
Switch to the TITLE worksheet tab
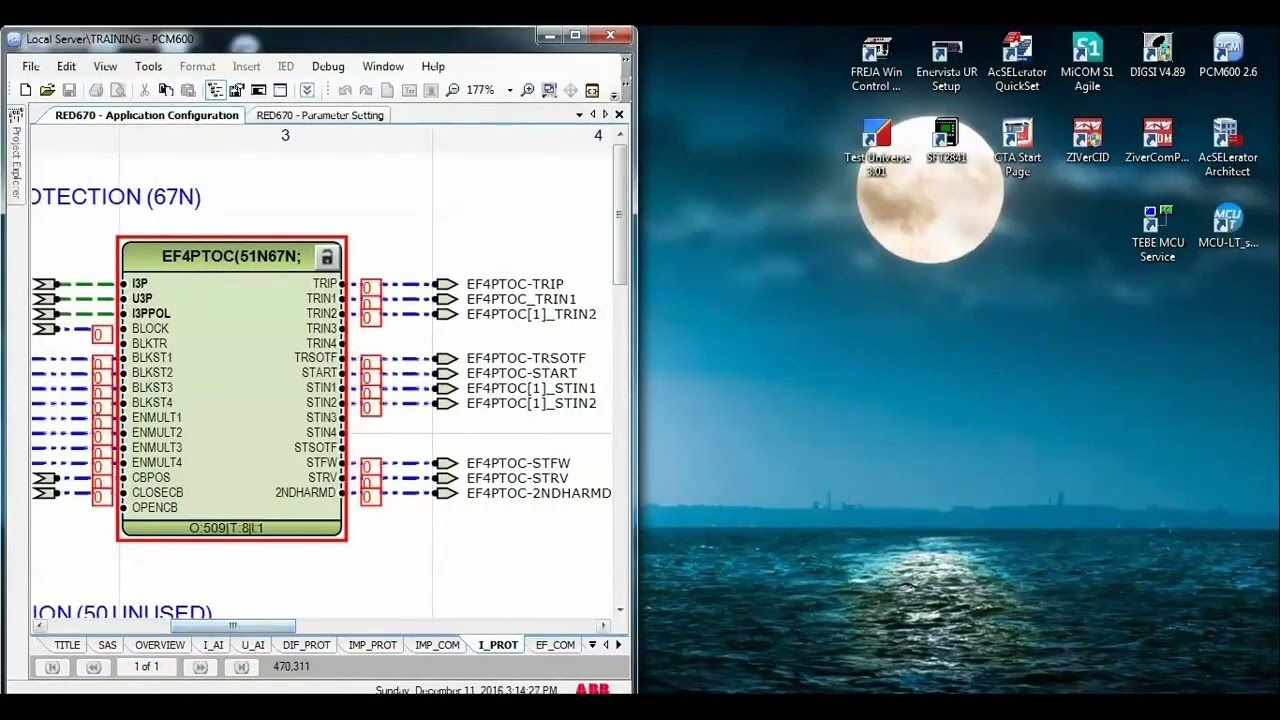click(x=67, y=645)
